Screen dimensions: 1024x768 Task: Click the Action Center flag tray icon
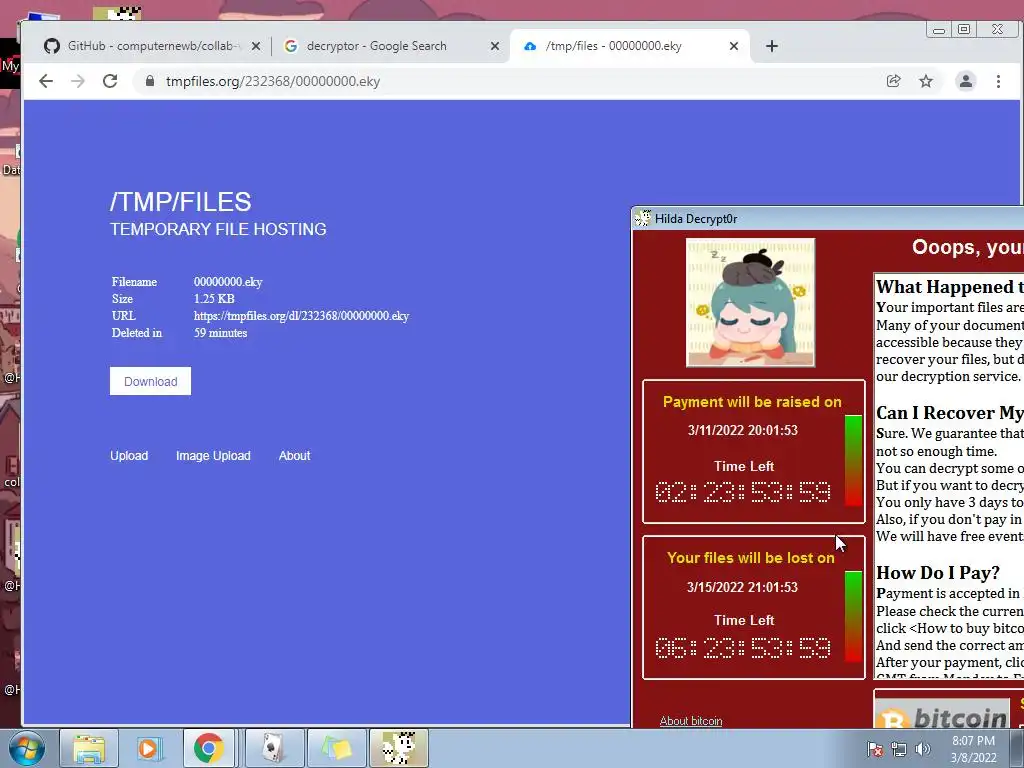(875, 749)
